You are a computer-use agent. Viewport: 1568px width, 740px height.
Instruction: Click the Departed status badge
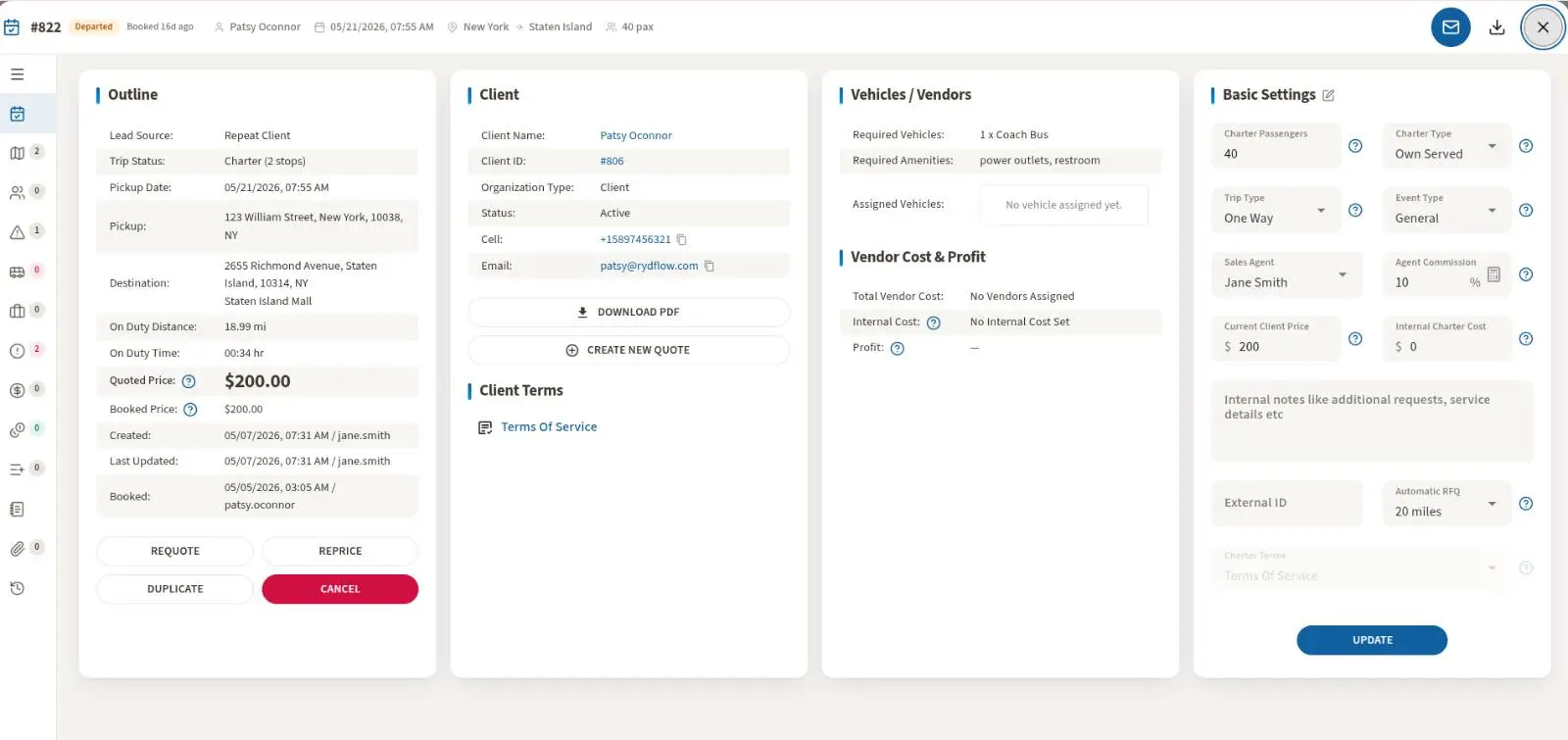point(94,26)
